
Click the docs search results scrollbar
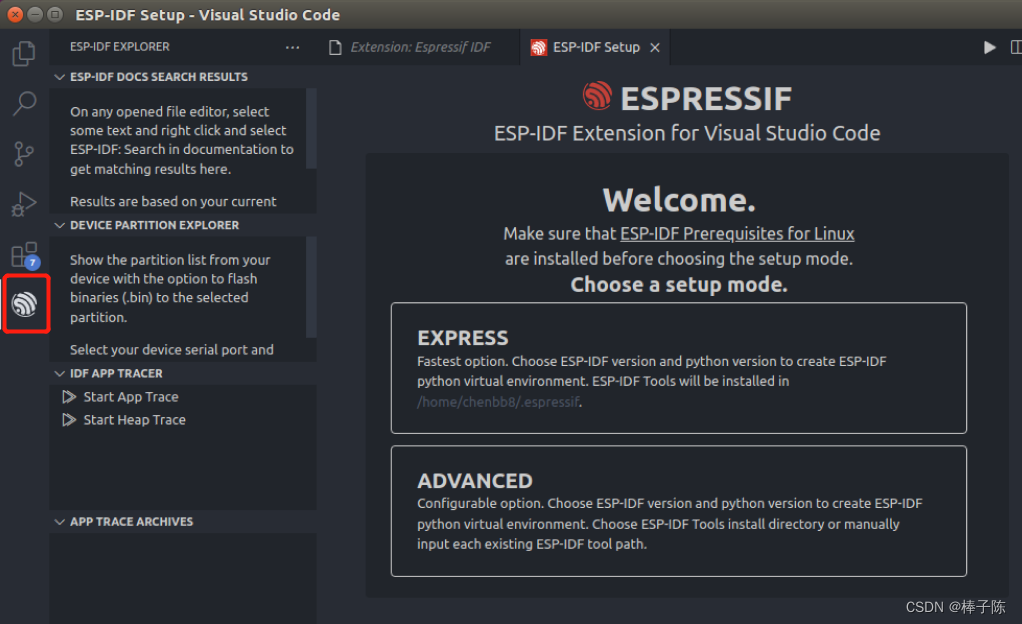tap(311, 128)
